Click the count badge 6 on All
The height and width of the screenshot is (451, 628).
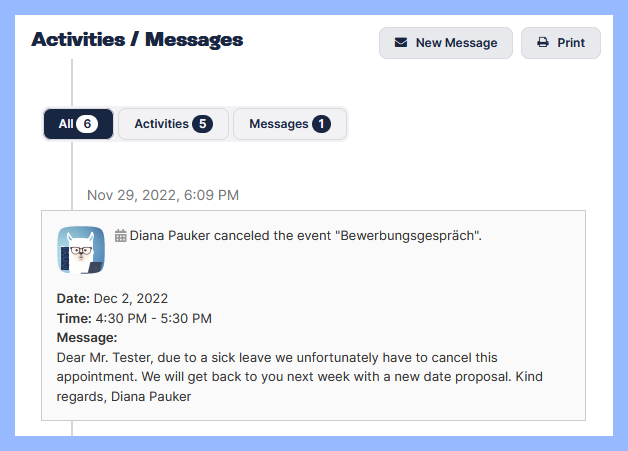click(x=87, y=124)
